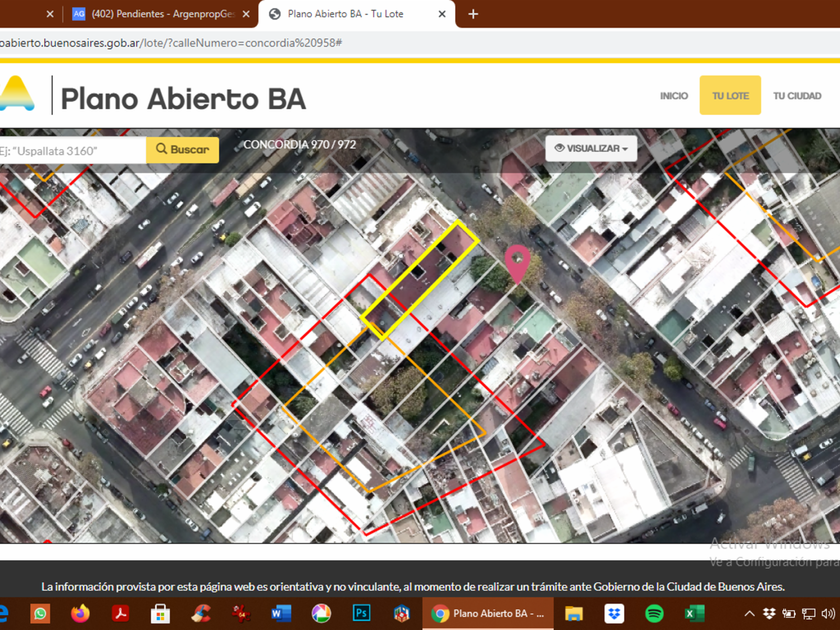Open Firefox from the taskbar
This screenshot has height=630, width=840.
tap(80, 613)
